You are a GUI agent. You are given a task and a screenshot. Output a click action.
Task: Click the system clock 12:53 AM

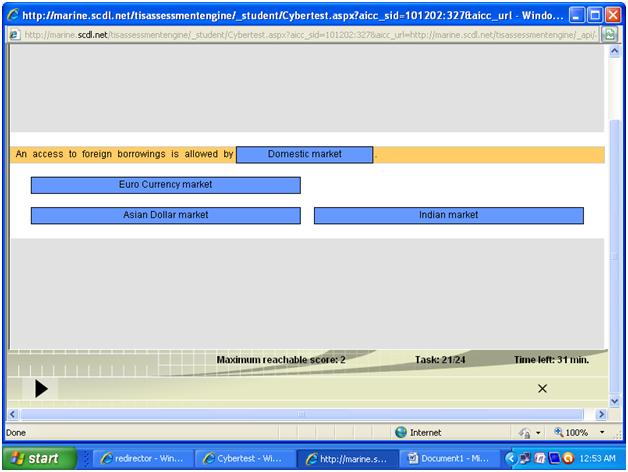[x=598, y=458]
